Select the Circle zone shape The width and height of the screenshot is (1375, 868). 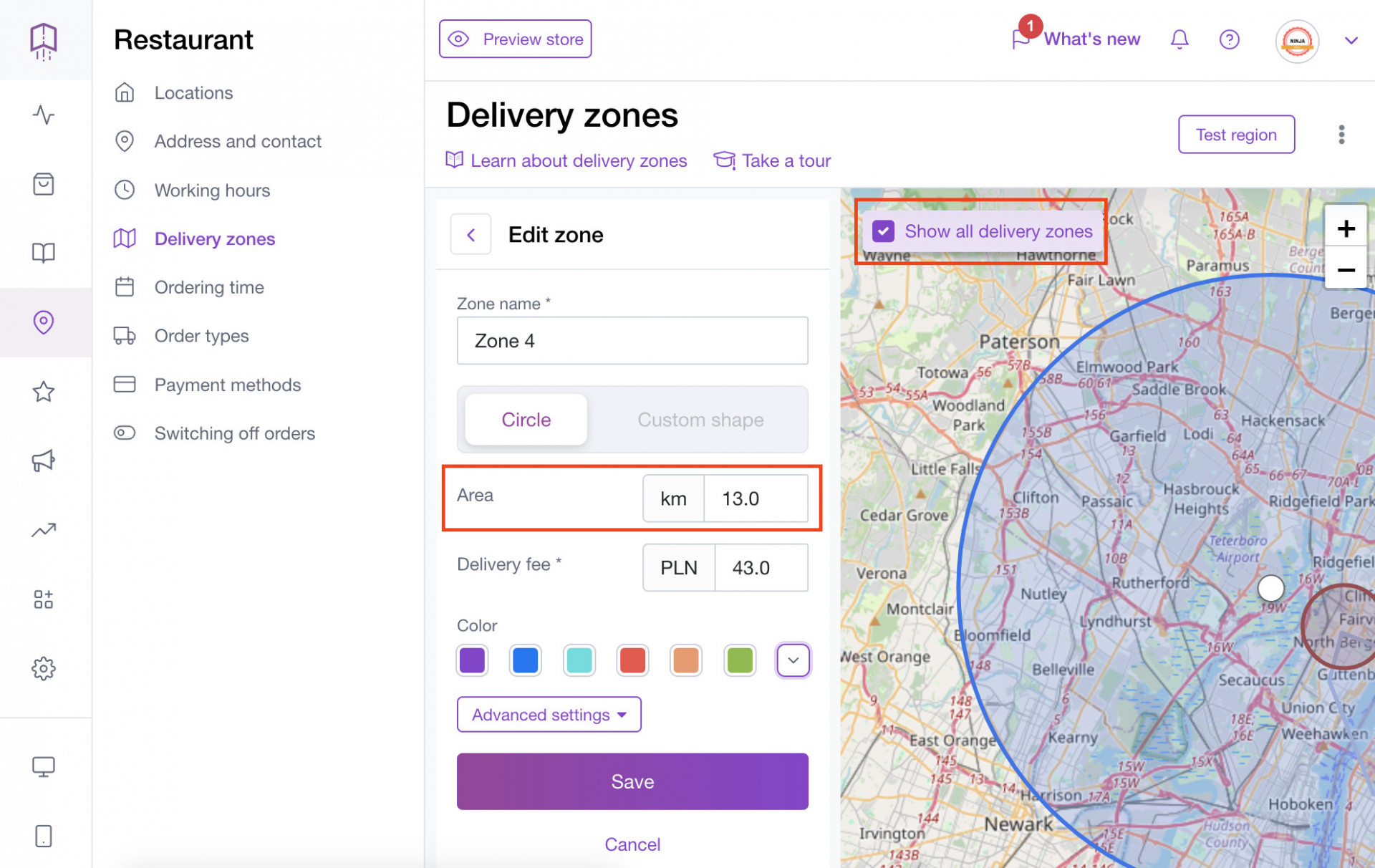point(526,420)
